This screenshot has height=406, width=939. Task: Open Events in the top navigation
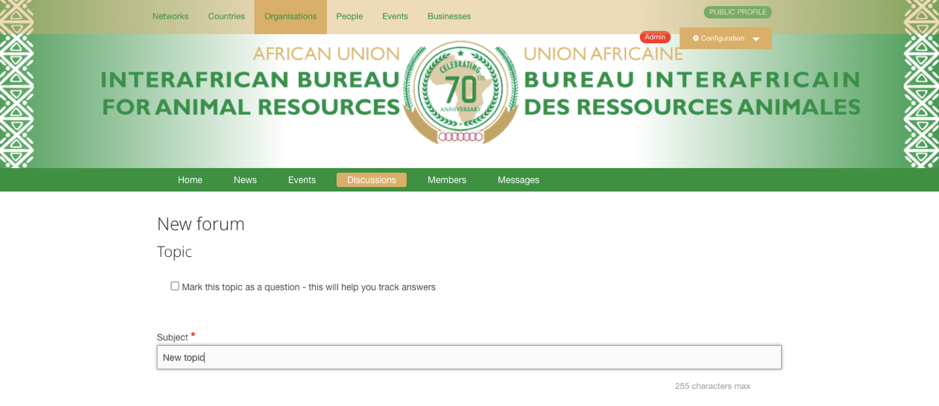pyautogui.click(x=395, y=16)
